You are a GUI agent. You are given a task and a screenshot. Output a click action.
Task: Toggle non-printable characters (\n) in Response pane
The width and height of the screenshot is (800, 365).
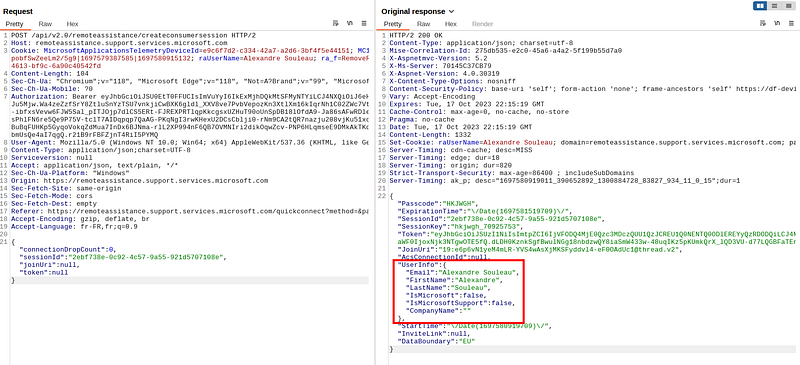pos(777,23)
